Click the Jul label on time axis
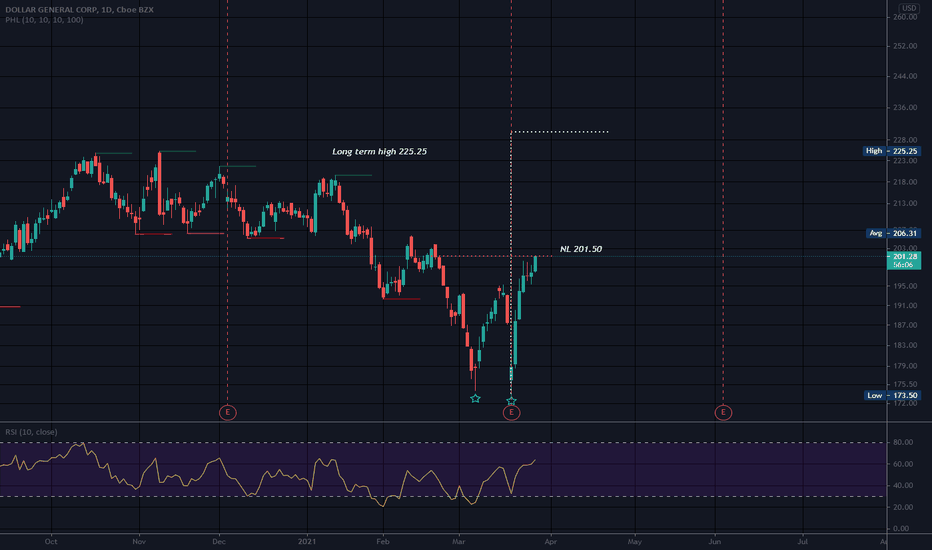This screenshot has height=550, width=932. [802, 542]
